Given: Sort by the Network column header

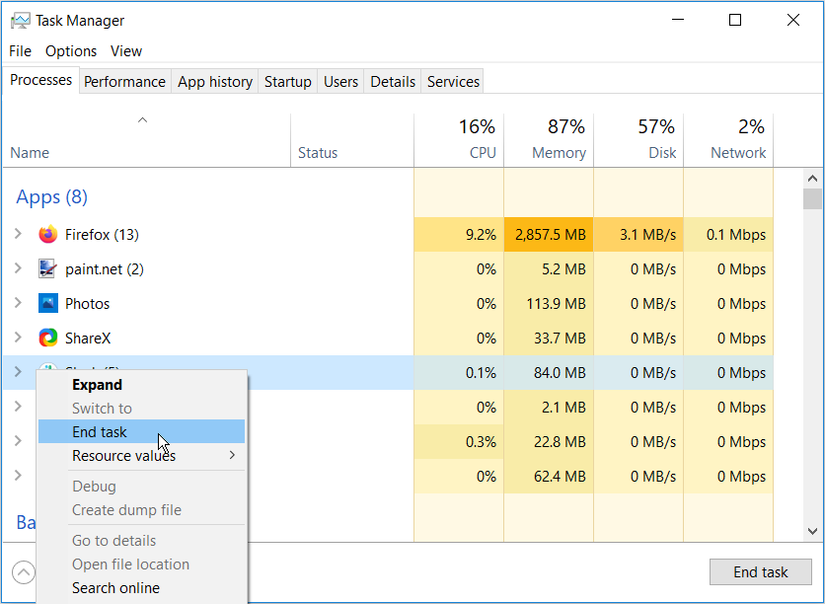Looking at the screenshot, I should 729,140.
